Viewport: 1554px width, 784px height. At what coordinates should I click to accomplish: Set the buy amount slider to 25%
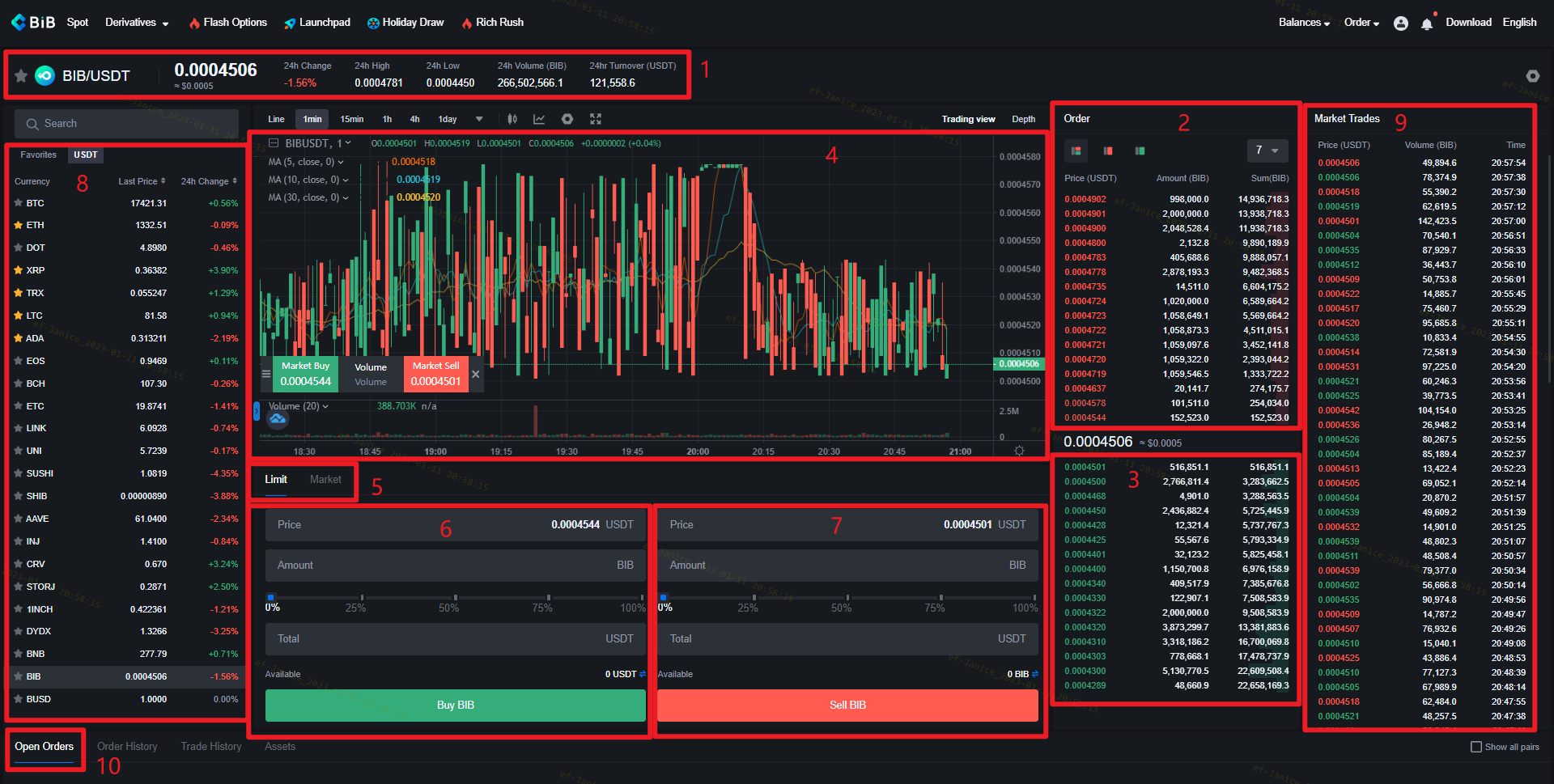(362, 598)
